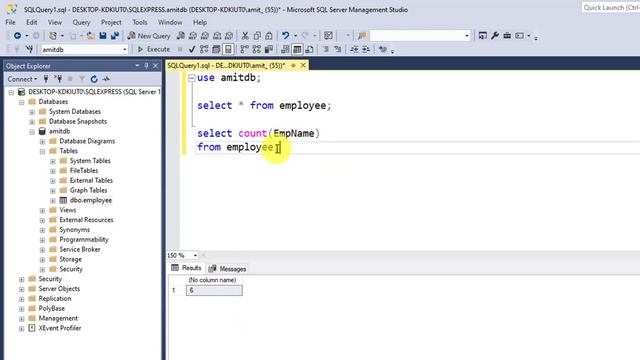Click the Change Connection plug icon
This screenshot has height=360, width=640.
click(x=29, y=49)
